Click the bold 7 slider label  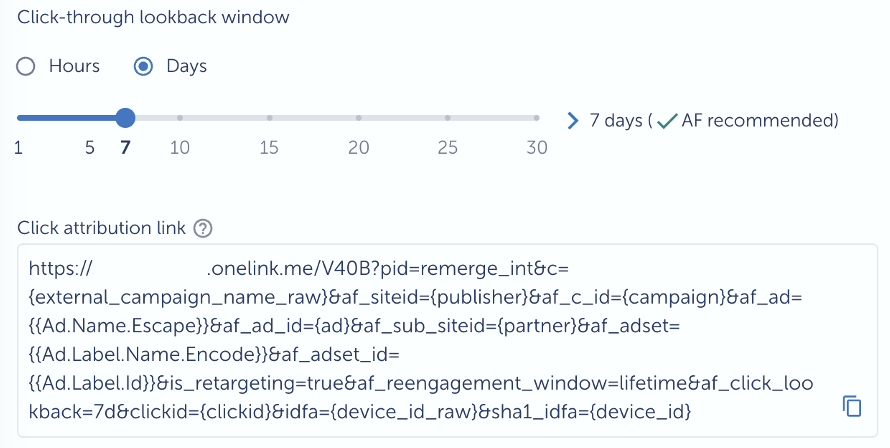[125, 148]
